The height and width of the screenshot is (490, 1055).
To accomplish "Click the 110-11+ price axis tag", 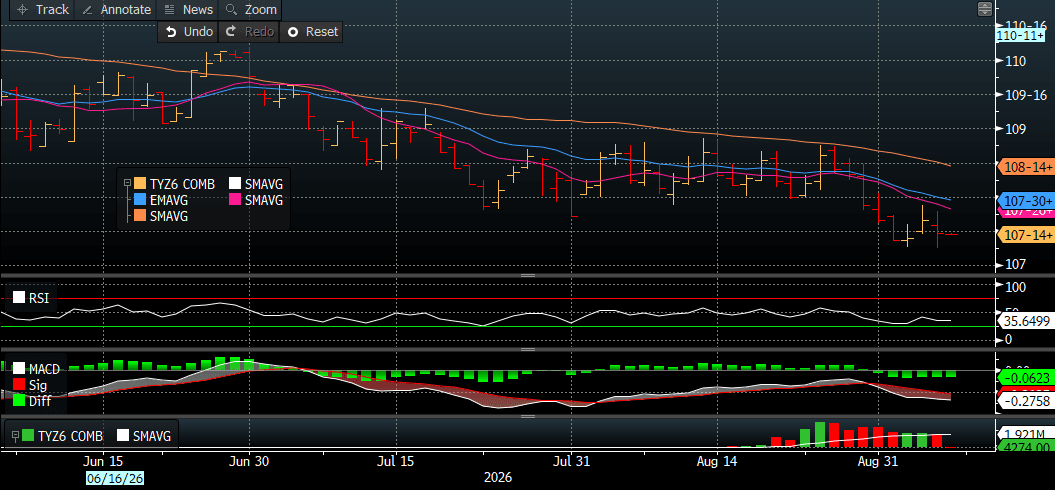I will click(1021, 36).
